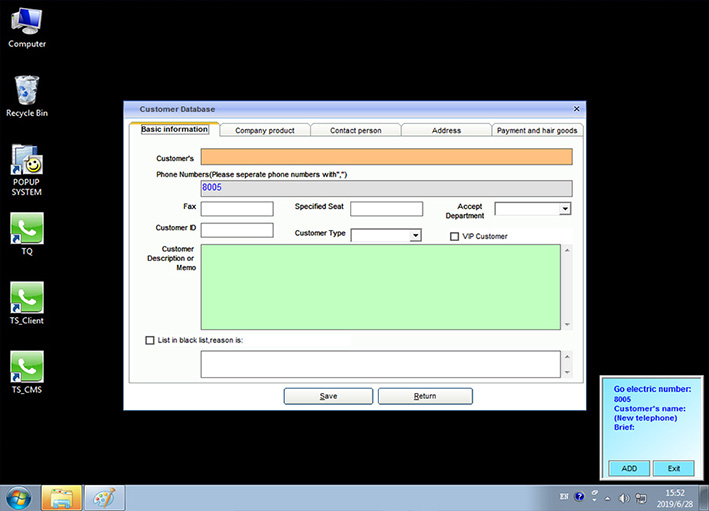
Task: Click the file explorer taskbar icon
Action: click(61, 497)
